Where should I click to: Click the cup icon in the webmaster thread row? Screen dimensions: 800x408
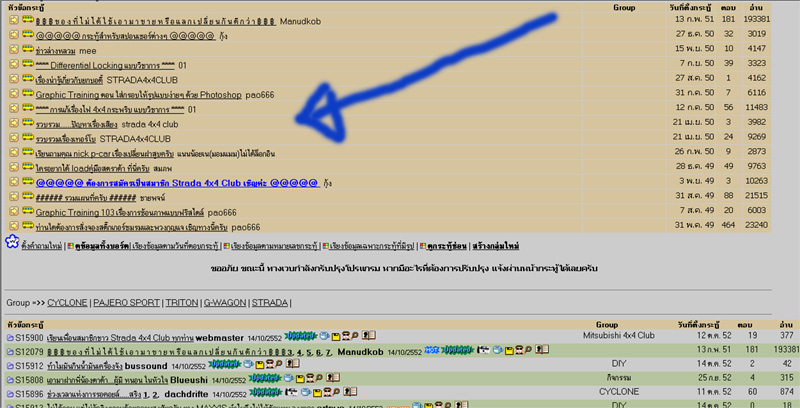(x=324, y=336)
